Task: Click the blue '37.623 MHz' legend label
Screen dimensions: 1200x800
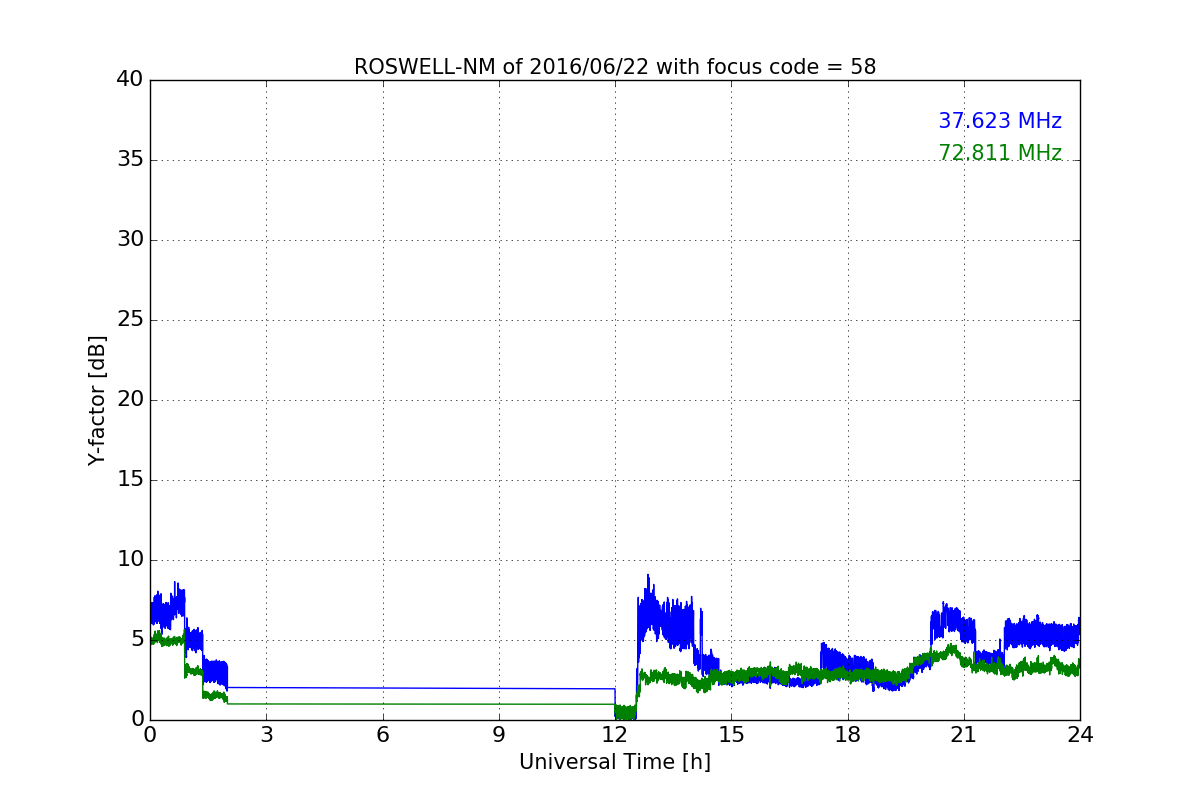Action: (1000, 121)
